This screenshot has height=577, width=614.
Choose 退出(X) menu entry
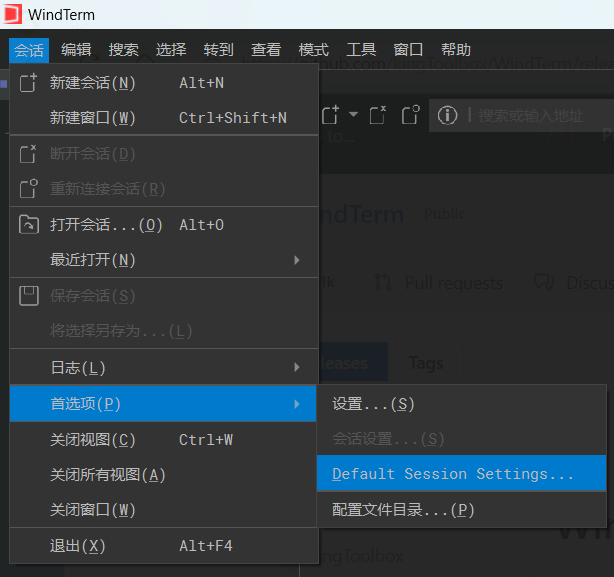tap(164, 546)
